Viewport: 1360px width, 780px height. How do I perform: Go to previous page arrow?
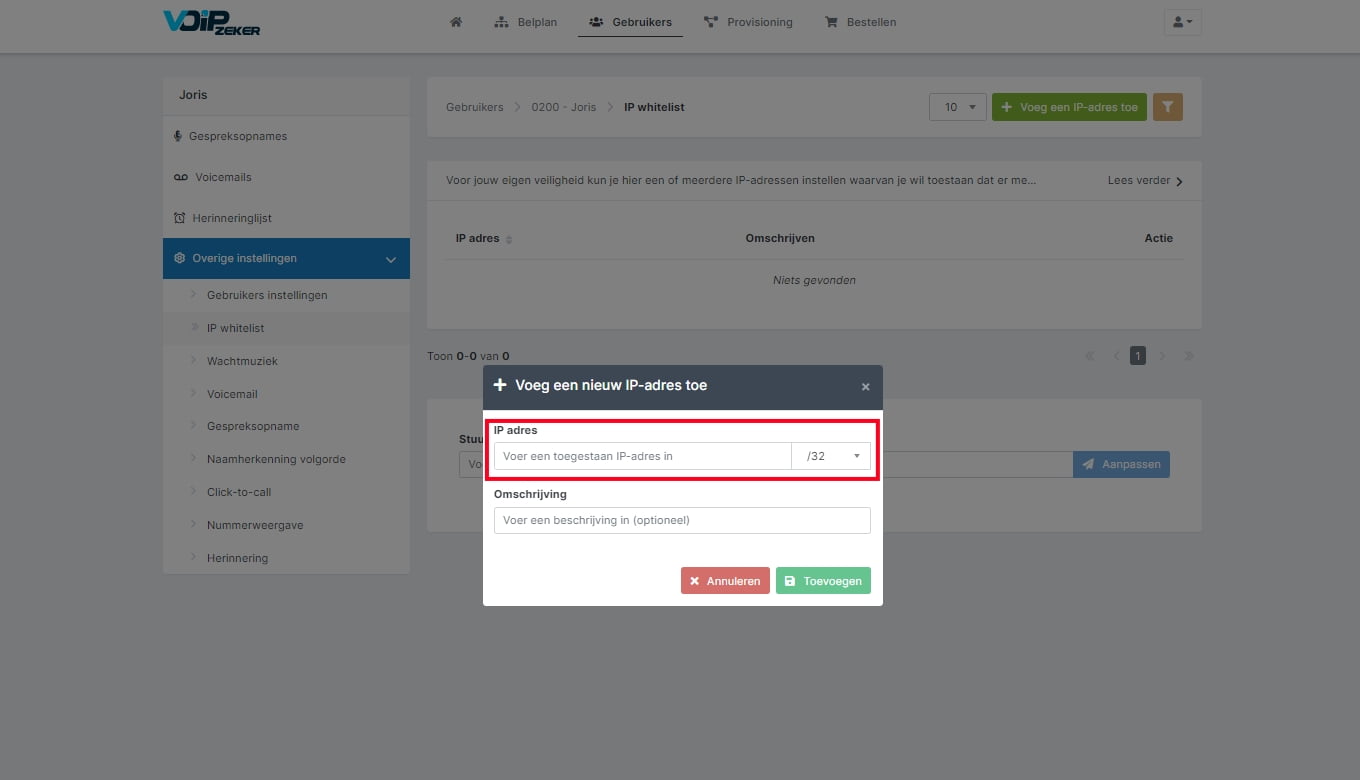click(x=1116, y=356)
